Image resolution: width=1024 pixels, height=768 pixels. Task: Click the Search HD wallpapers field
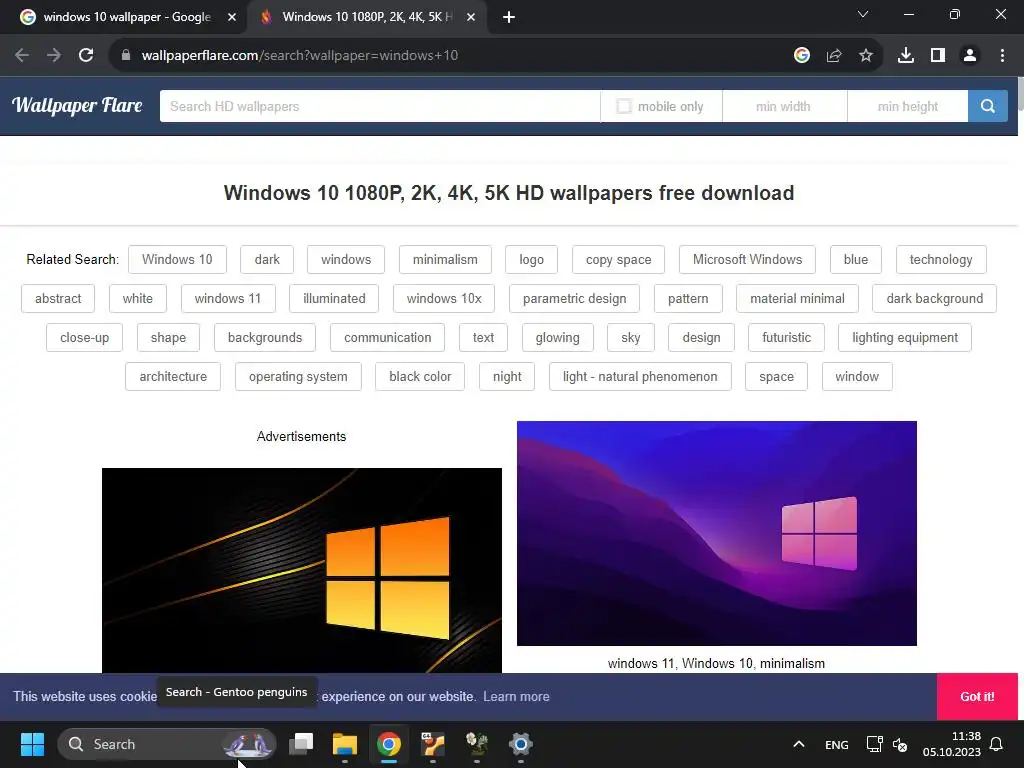tap(380, 106)
